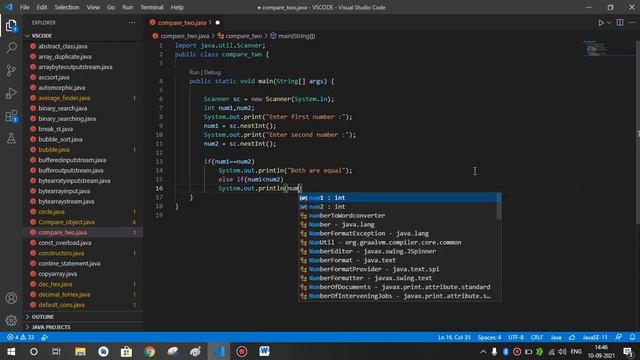Click the suggestion list scrollbar
640x360 pixels.
[498, 207]
